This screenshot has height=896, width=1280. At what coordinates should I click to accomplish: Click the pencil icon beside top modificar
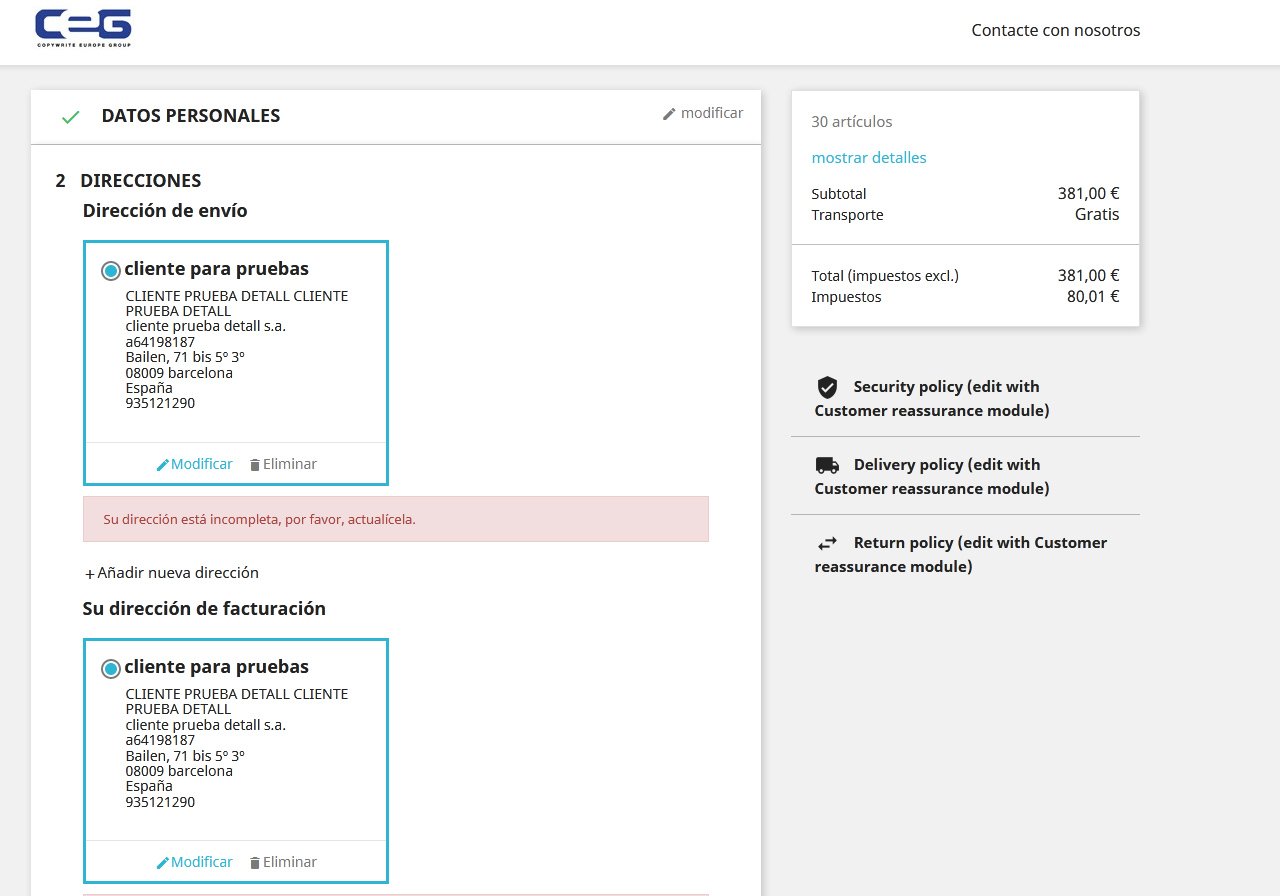[x=669, y=114]
